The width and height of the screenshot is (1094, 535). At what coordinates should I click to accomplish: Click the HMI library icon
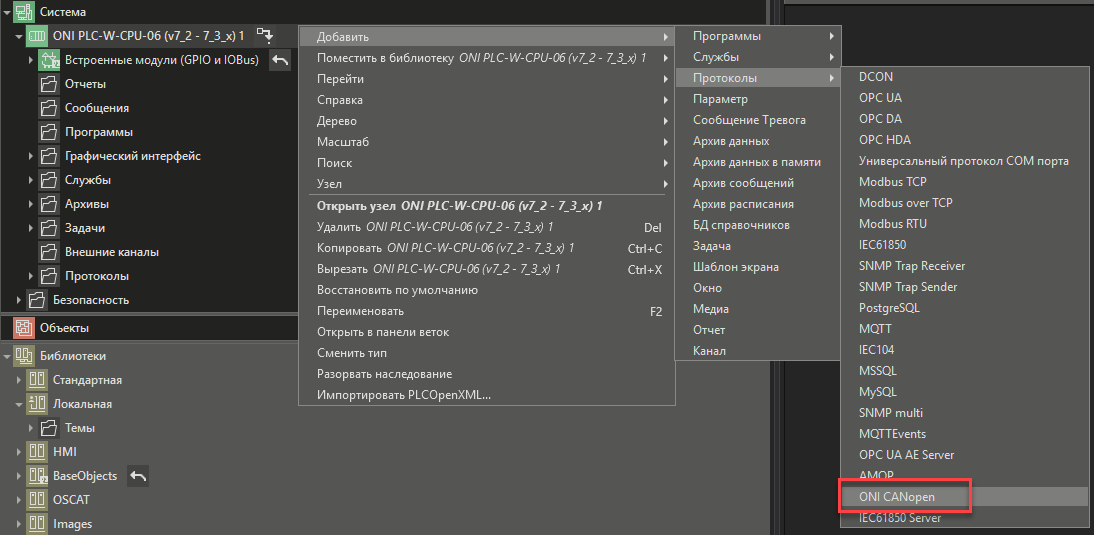[x=36, y=452]
